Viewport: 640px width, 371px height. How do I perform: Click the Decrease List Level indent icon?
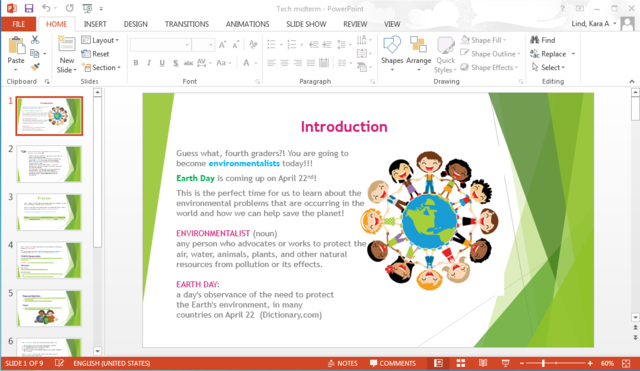(313, 45)
